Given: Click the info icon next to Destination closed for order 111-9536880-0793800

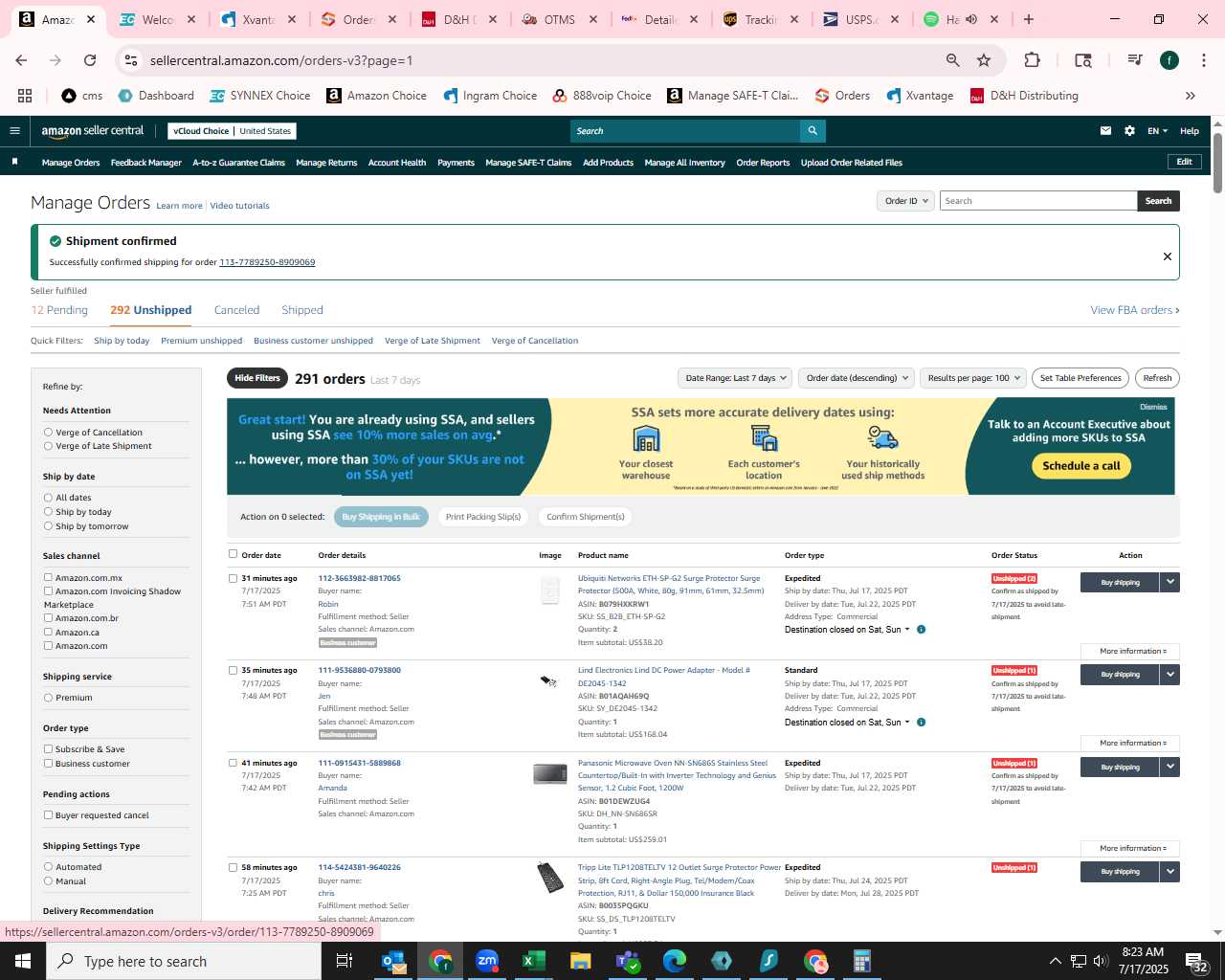Looking at the screenshot, I should click(921, 723).
